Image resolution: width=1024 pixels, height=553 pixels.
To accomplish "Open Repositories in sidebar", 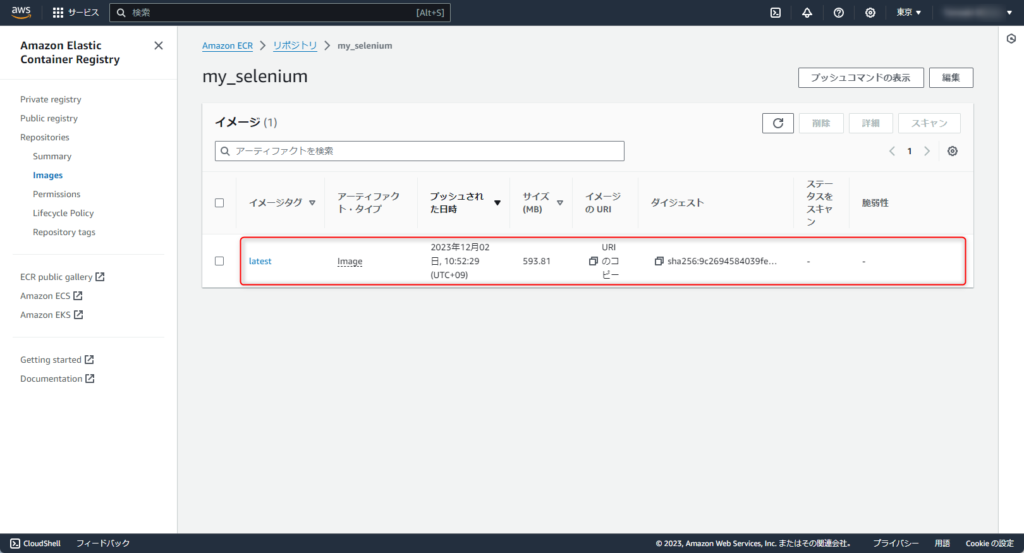I will click(x=44, y=137).
